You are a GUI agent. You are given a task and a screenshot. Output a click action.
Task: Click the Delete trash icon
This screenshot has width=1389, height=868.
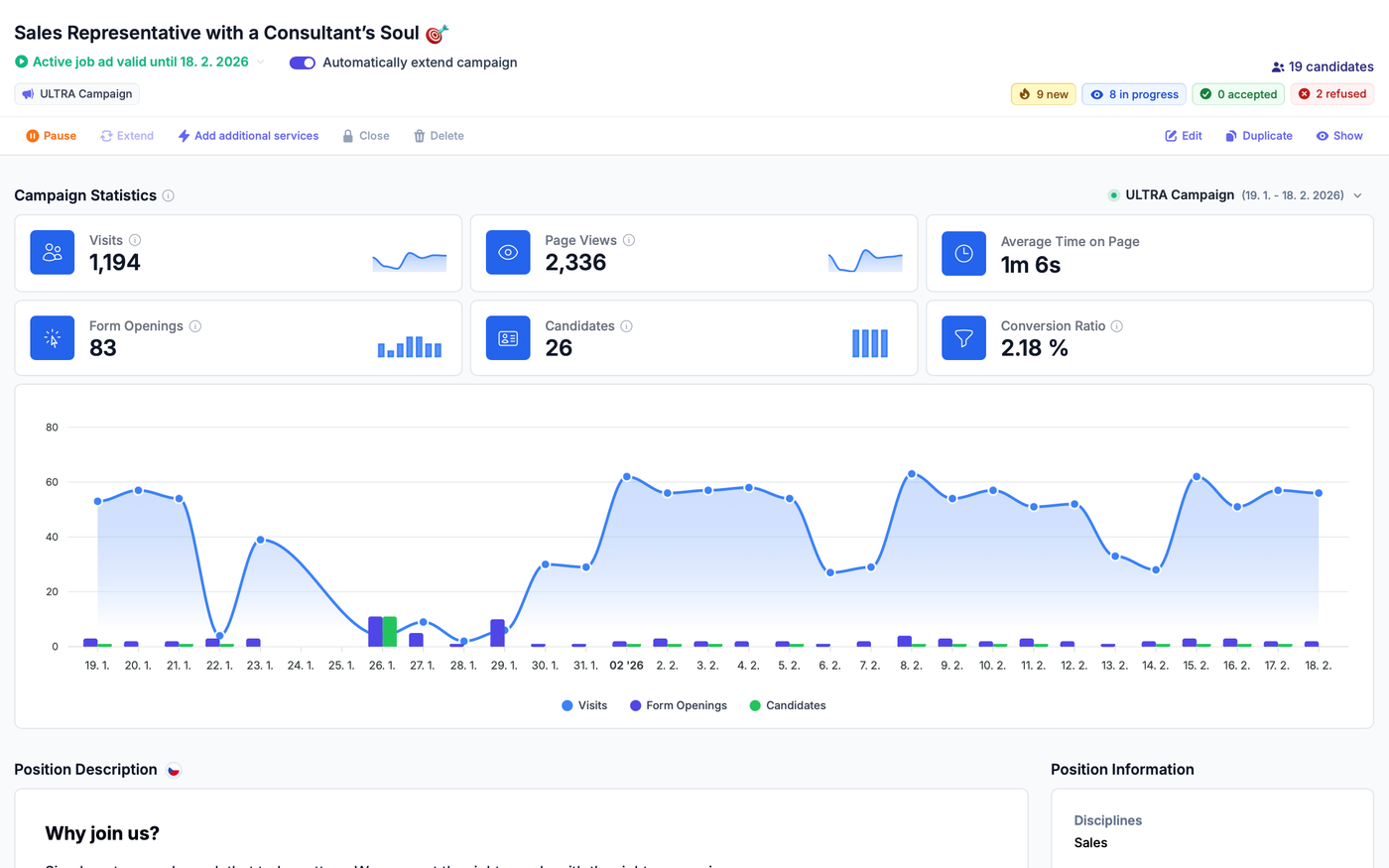pyautogui.click(x=420, y=136)
